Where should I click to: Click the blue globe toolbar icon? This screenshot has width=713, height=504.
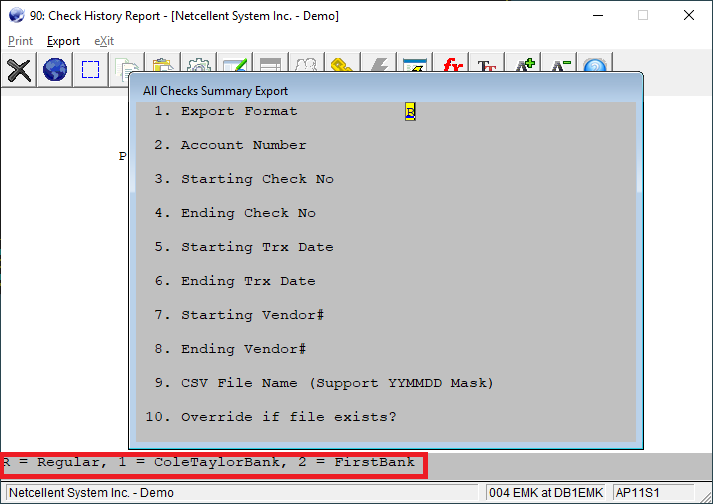point(55,70)
